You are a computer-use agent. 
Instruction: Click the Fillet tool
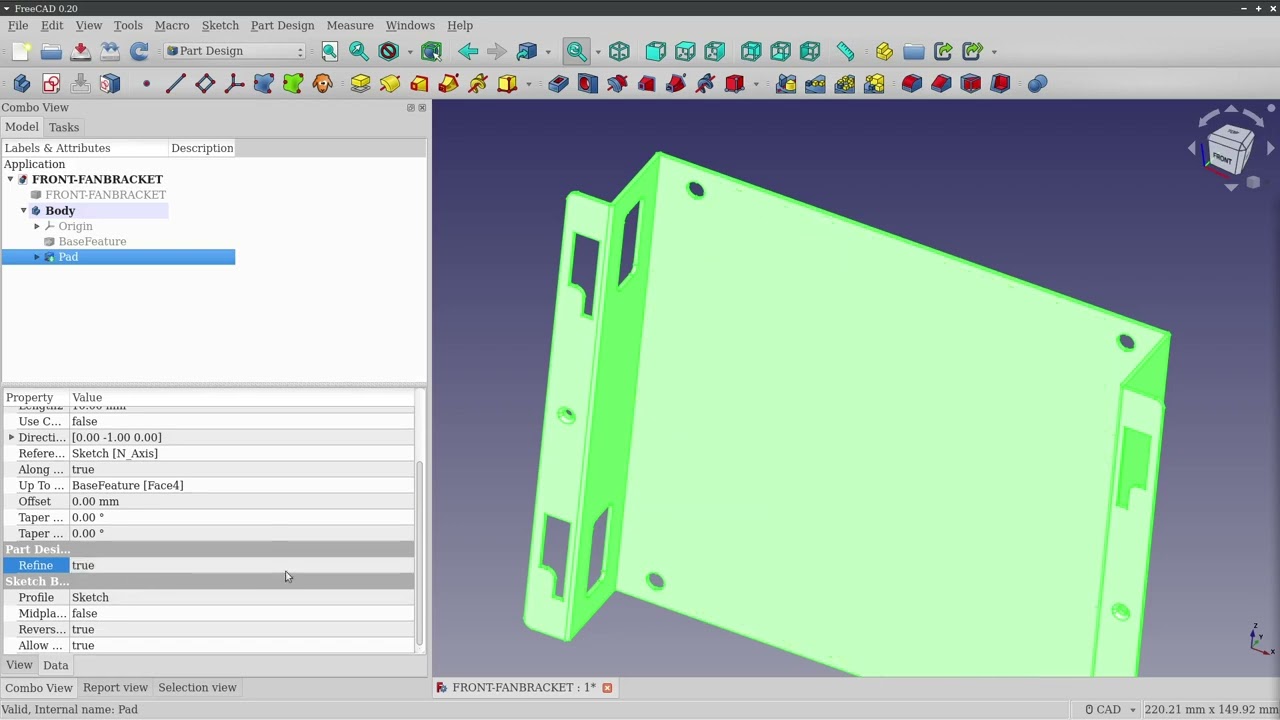click(x=912, y=84)
